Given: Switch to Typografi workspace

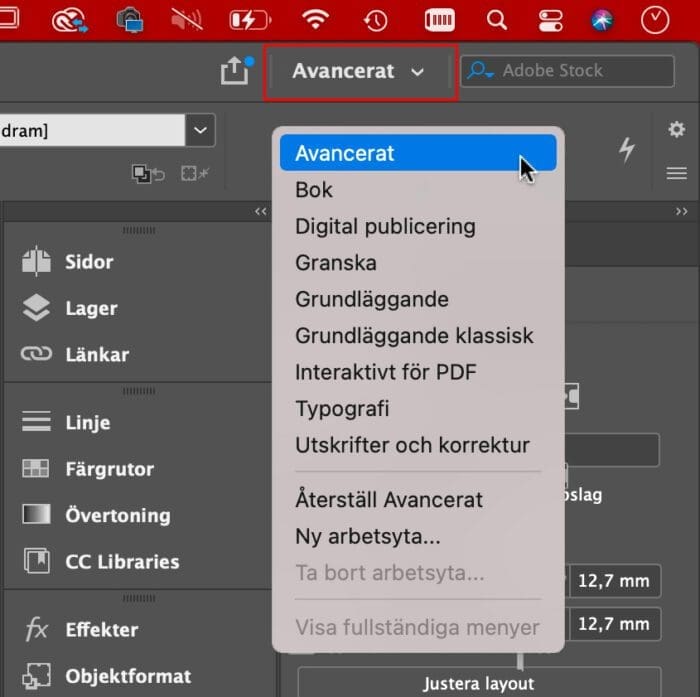Looking at the screenshot, I should (x=418, y=409).
